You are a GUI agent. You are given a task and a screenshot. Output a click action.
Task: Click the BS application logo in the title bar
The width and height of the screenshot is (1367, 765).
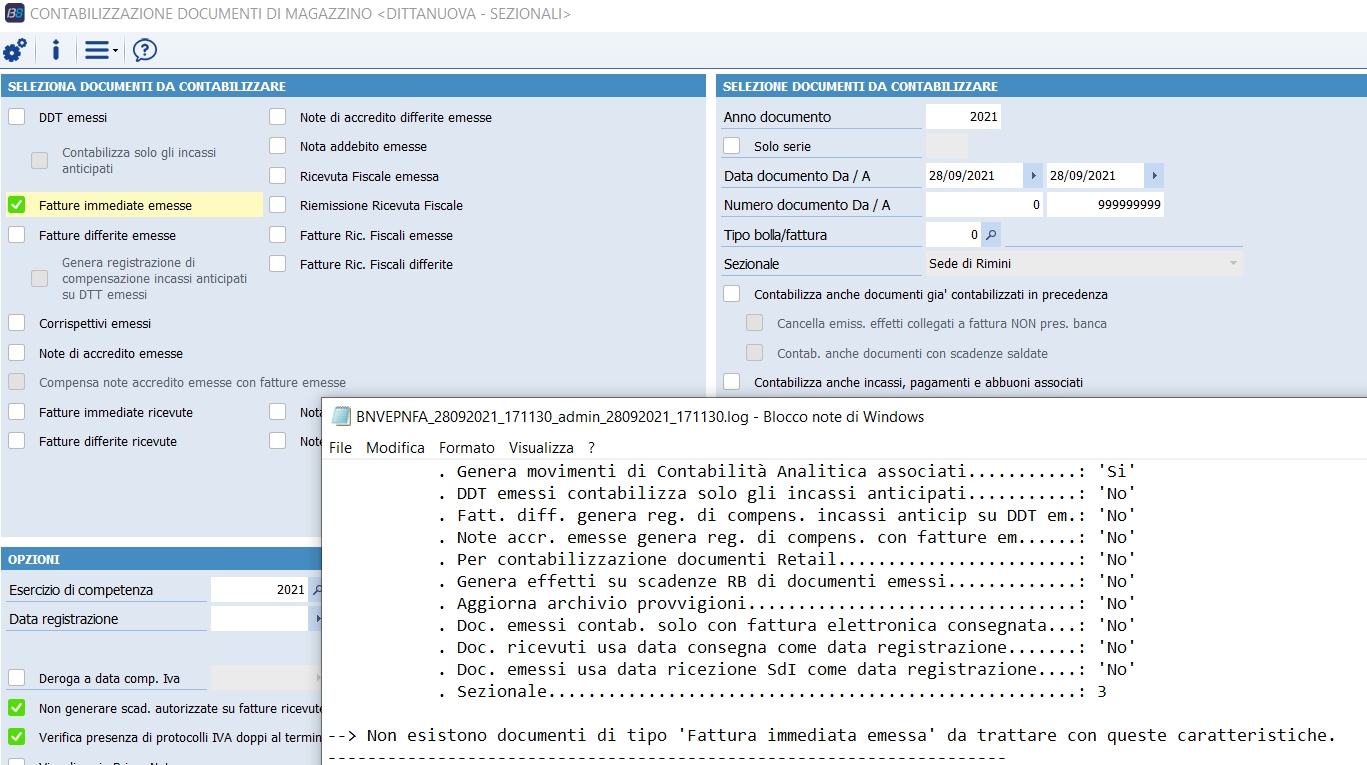click(x=15, y=15)
